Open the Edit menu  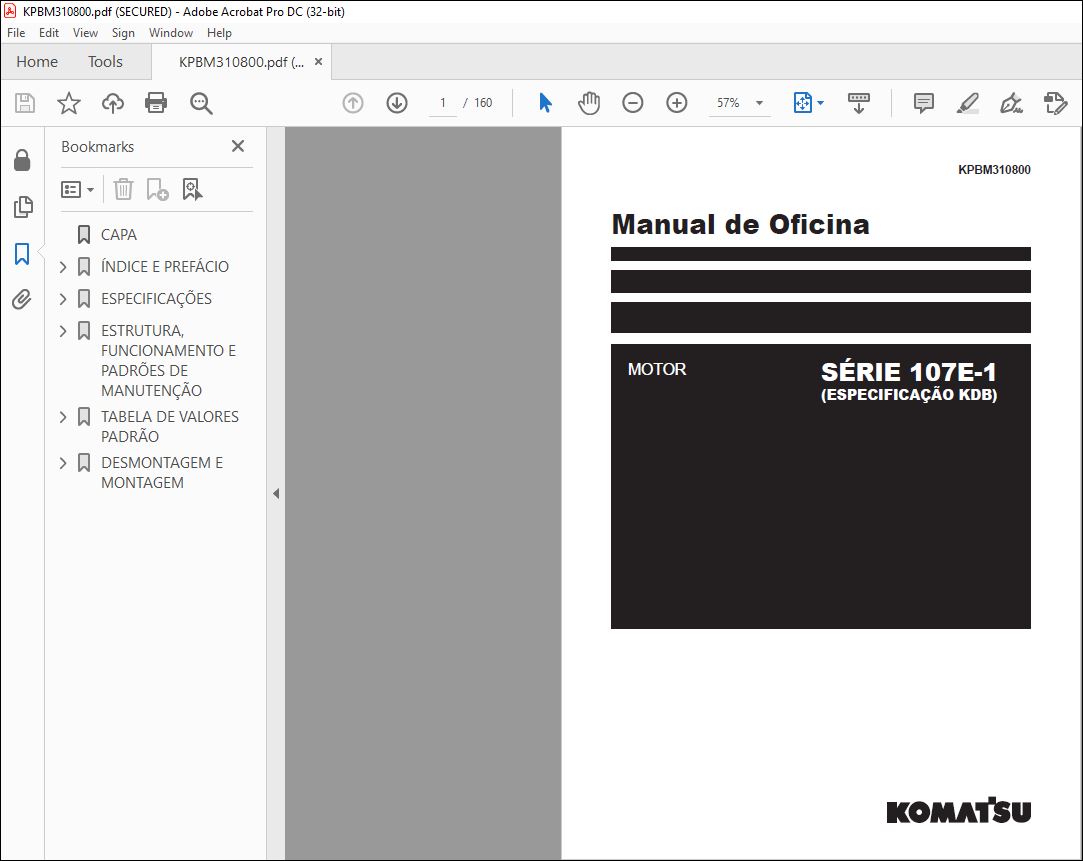(x=48, y=32)
